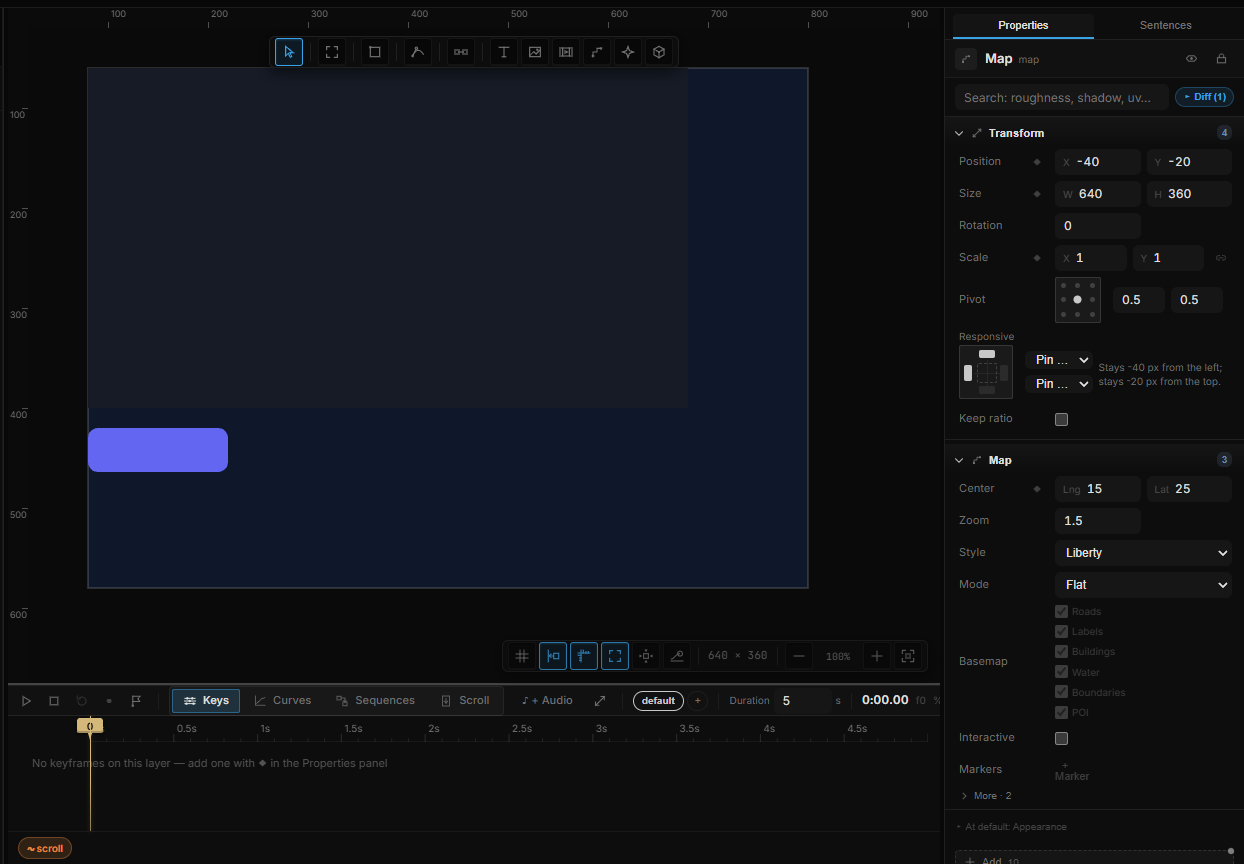Select the pen path tool
Image resolution: width=1244 pixels, height=864 pixels.
pyautogui.click(x=418, y=52)
